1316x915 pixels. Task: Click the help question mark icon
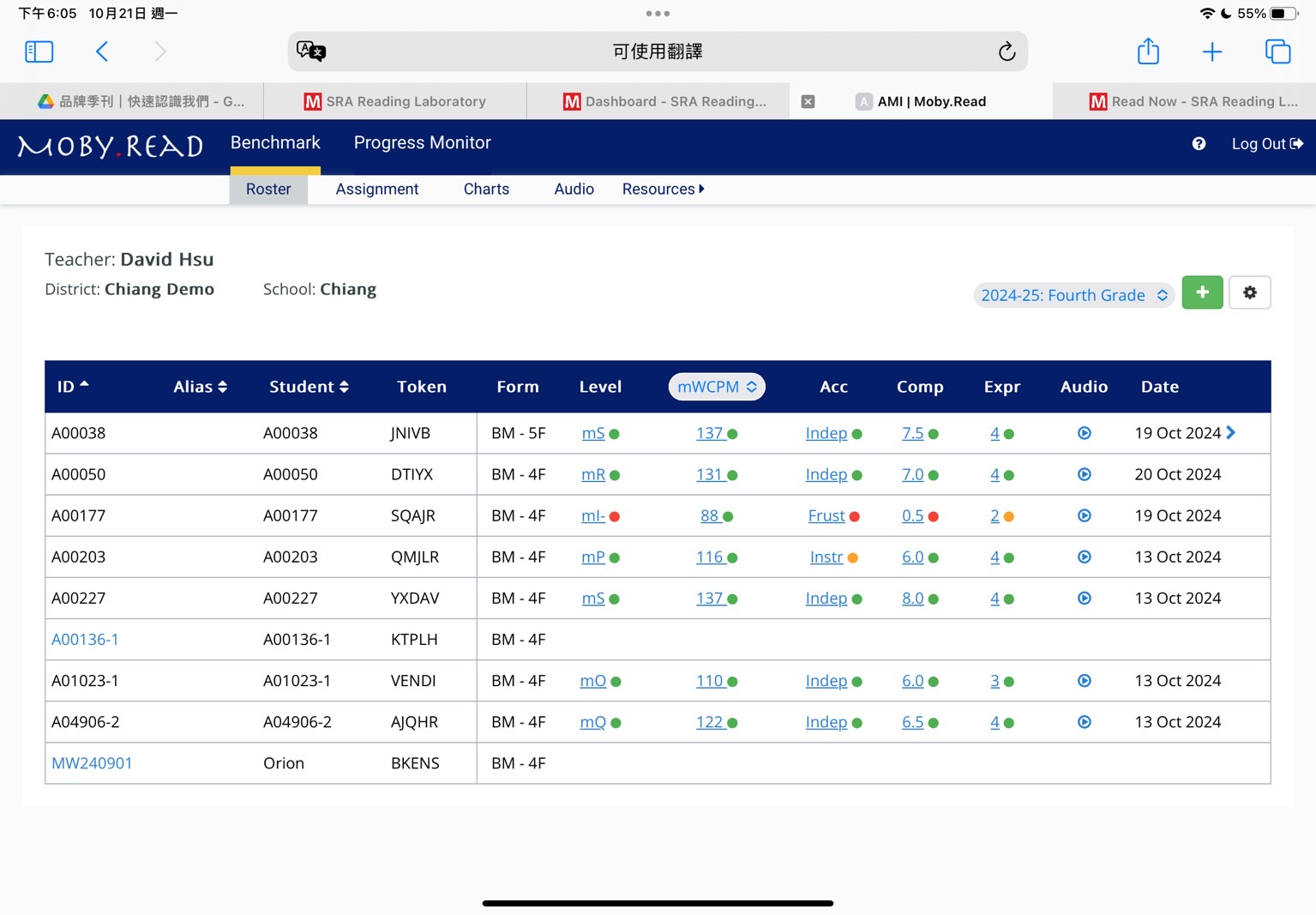coord(1199,144)
